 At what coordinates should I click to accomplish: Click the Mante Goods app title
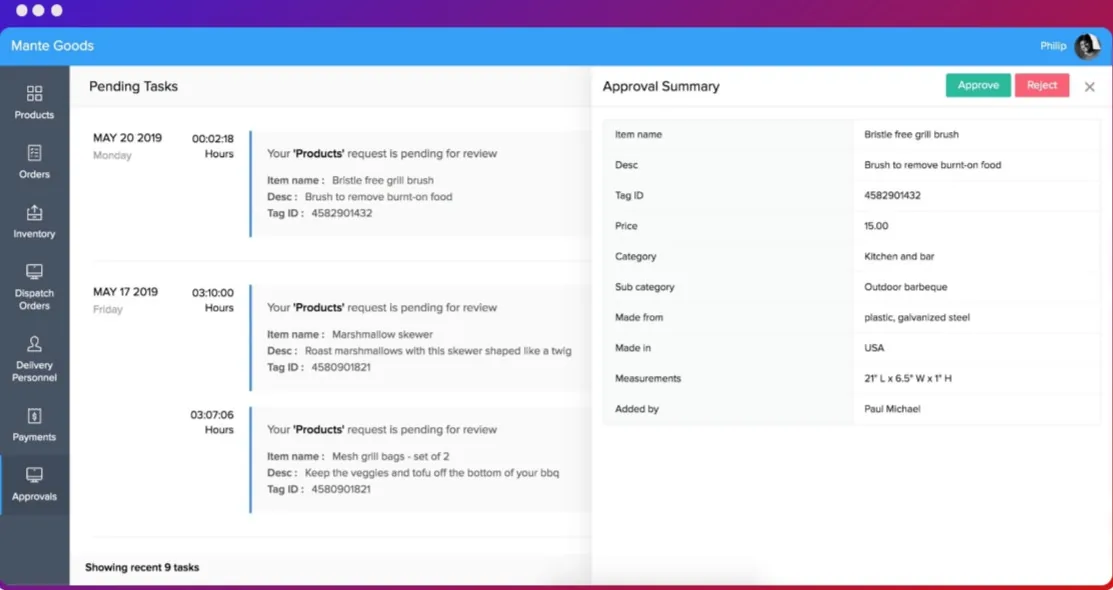tap(53, 46)
